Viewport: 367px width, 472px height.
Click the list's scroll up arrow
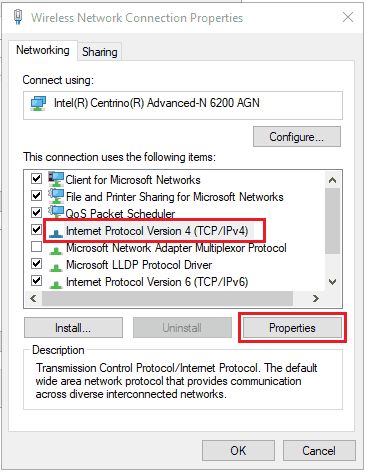click(x=332, y=180)
